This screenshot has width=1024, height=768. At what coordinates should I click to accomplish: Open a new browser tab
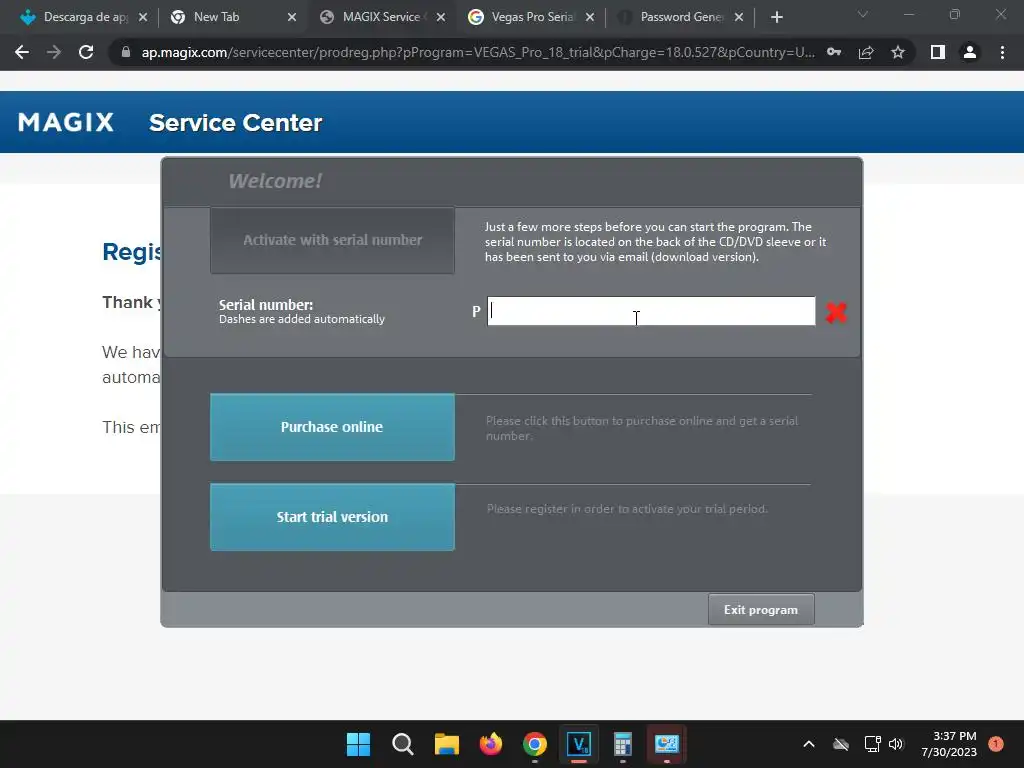click(776, 17)
